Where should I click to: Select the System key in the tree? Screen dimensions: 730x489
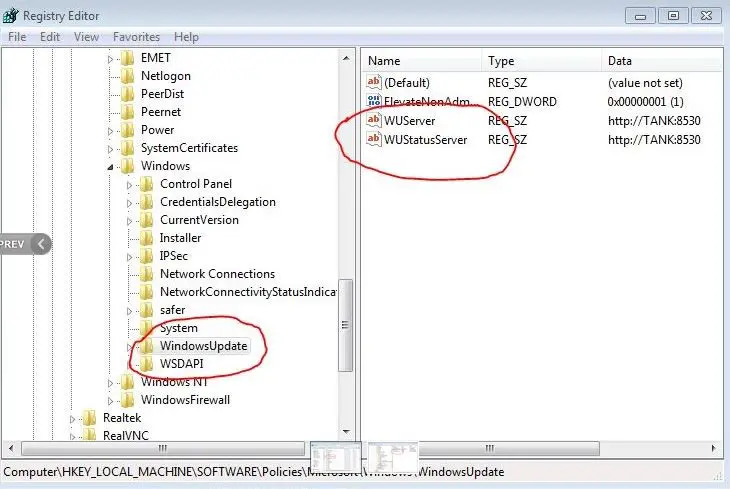pos(179,328)
